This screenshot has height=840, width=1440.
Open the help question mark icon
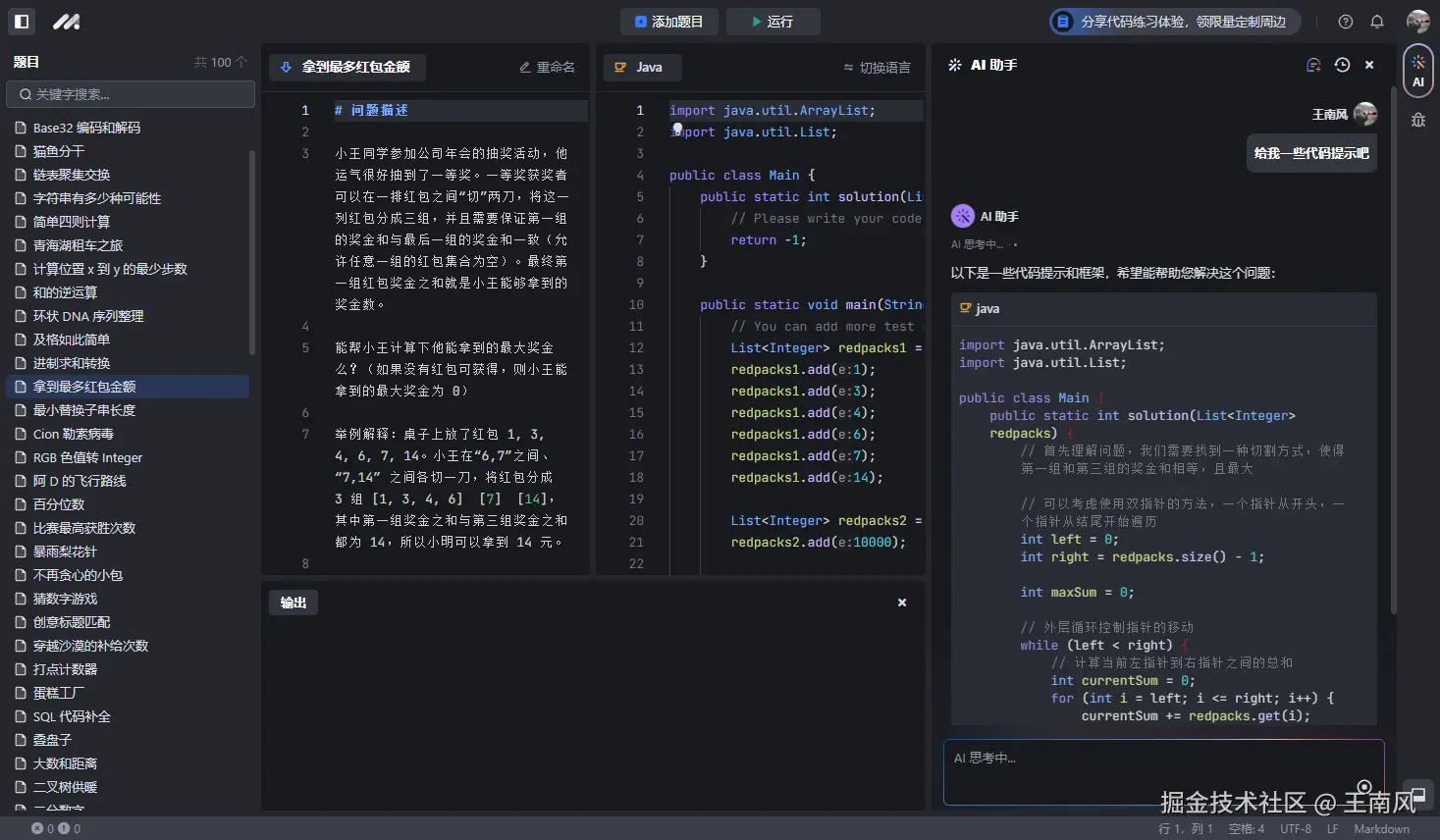pyautogui.click(x=1345, y=22)
